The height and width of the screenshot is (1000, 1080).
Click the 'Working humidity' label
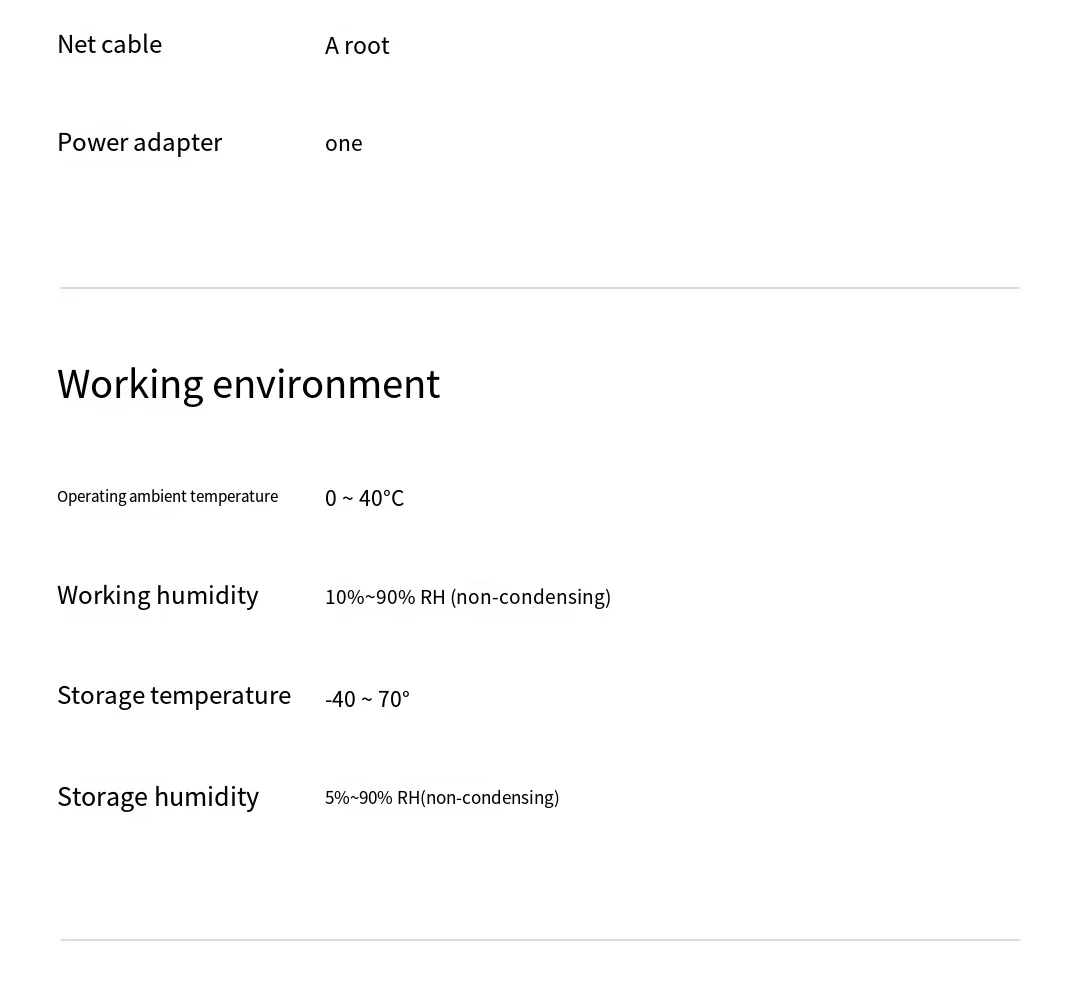coord(158,596)
